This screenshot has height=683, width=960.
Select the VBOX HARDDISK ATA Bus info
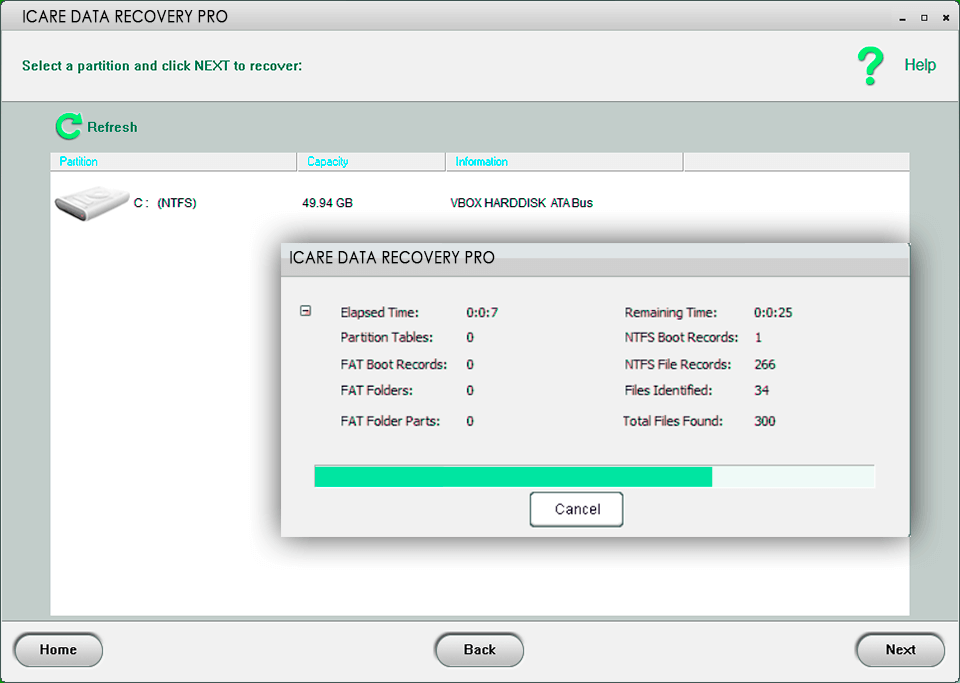(x=521, y=203)
